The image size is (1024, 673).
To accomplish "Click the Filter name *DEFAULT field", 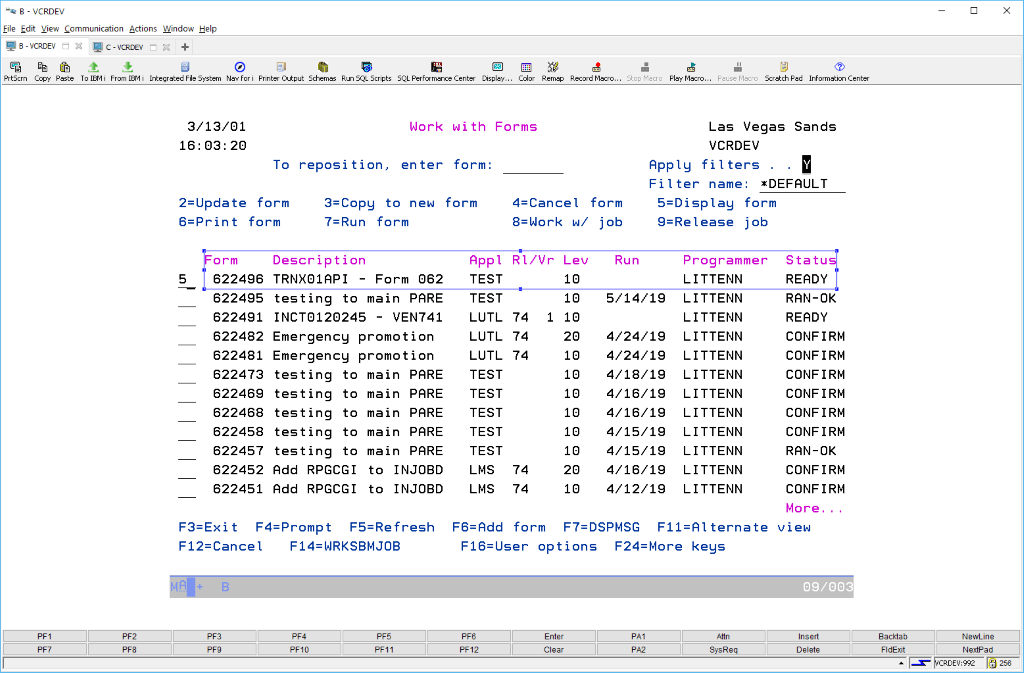I will 803,184.
